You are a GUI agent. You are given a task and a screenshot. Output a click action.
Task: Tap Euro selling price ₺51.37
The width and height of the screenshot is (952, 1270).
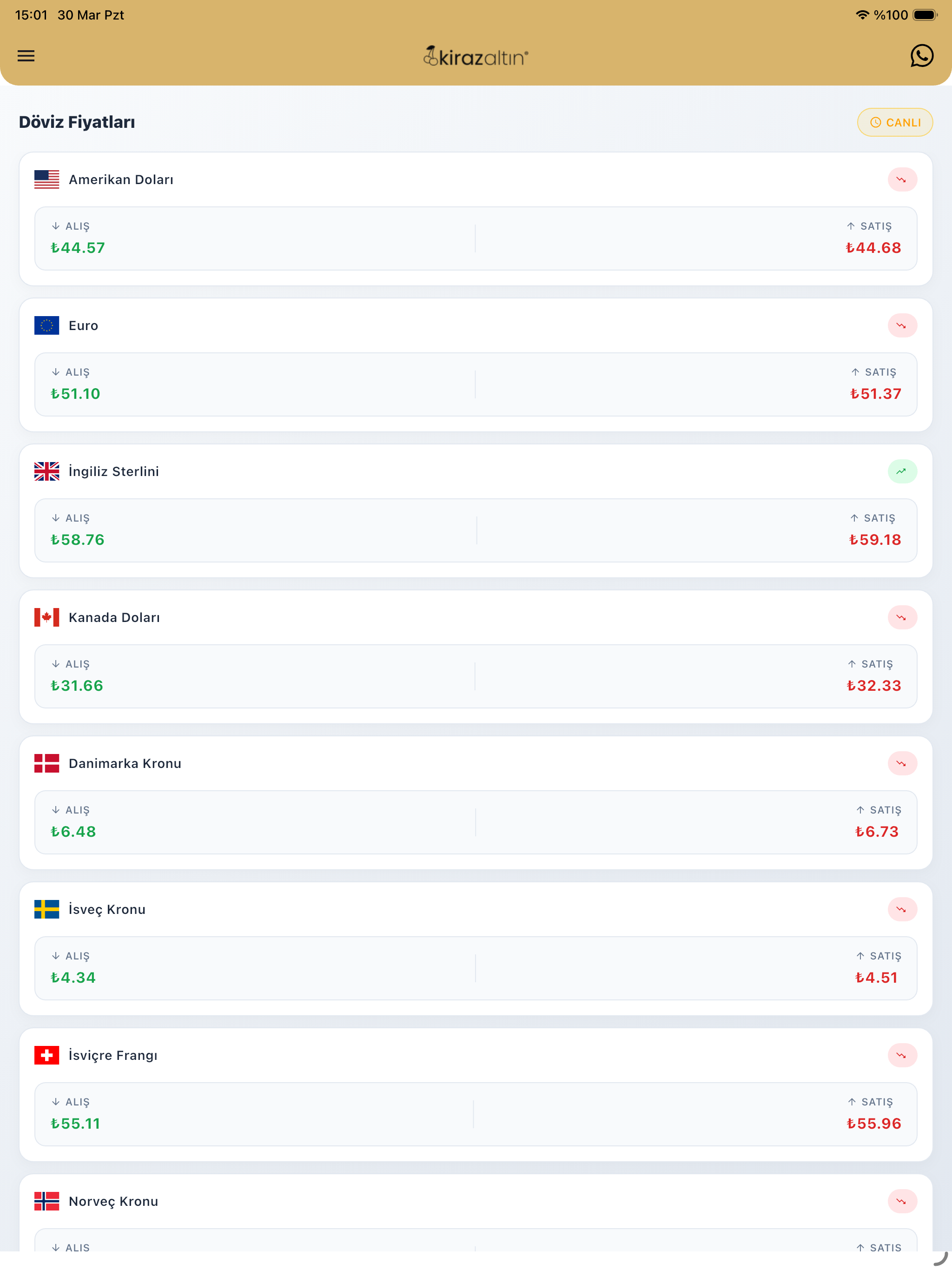click(875, 394)
